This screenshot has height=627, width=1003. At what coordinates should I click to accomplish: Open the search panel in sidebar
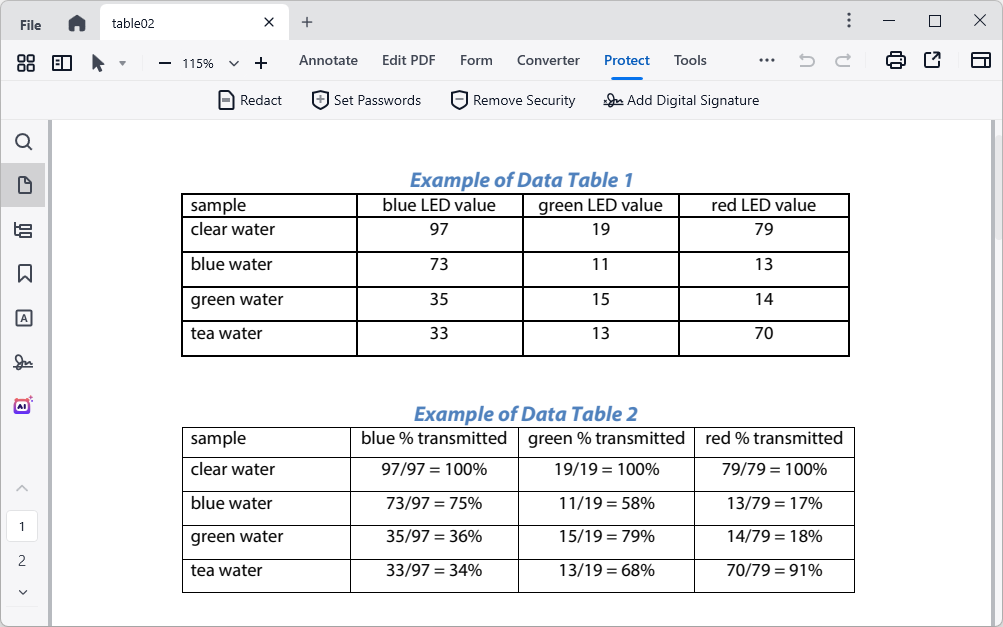click(24, 142)
